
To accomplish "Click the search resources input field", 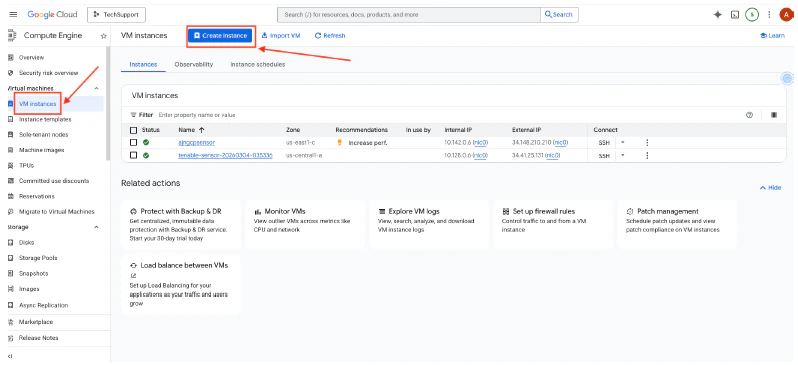I will click(409, 15).
